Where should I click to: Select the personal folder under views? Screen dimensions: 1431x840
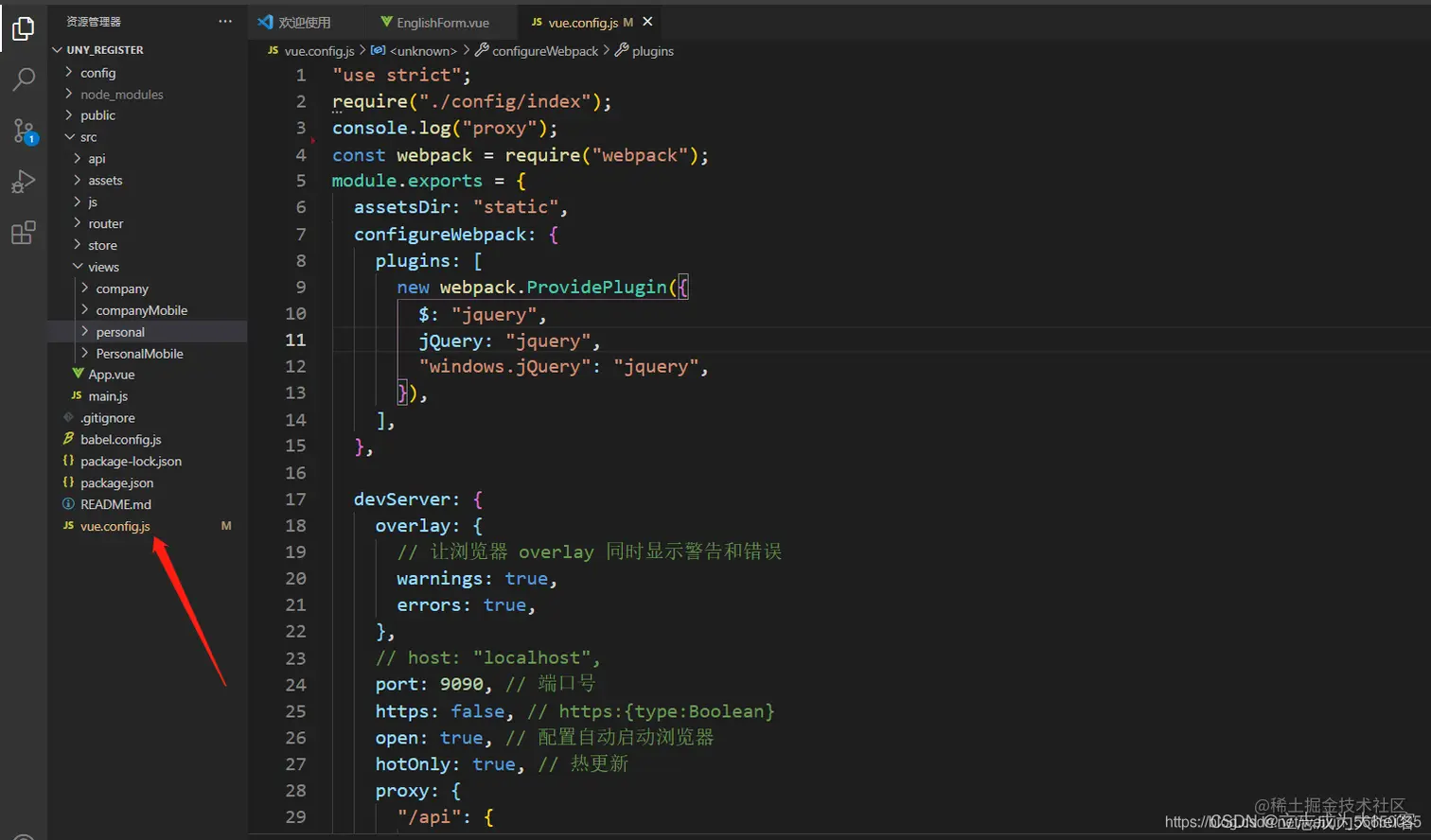121,332
